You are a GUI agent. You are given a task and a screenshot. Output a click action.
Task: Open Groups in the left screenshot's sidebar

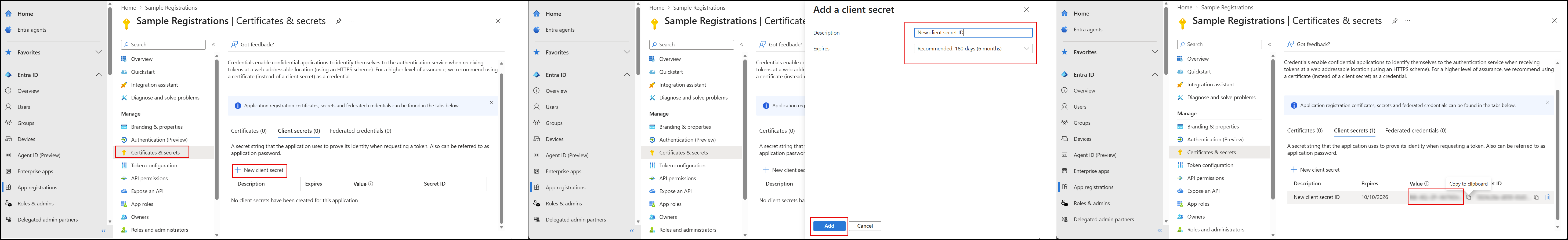point(26,123)
